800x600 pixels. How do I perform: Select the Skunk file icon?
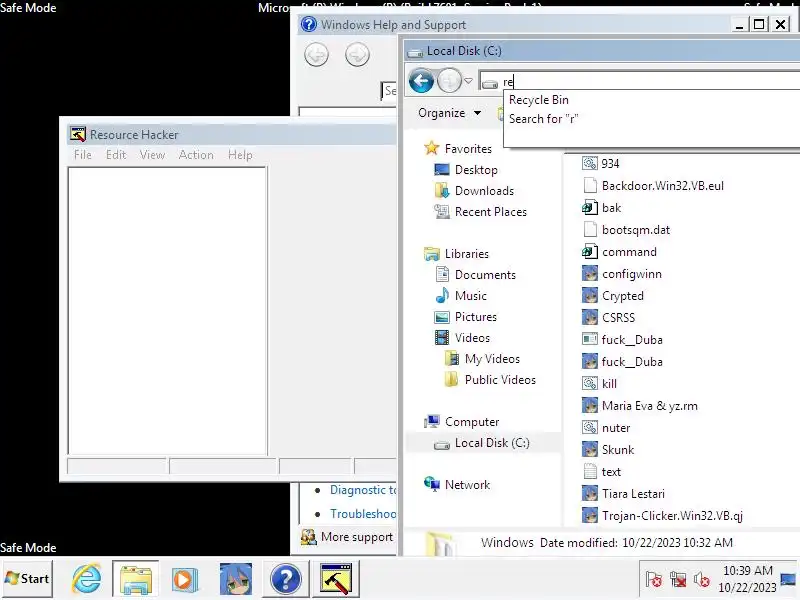(x=590, y=449)
